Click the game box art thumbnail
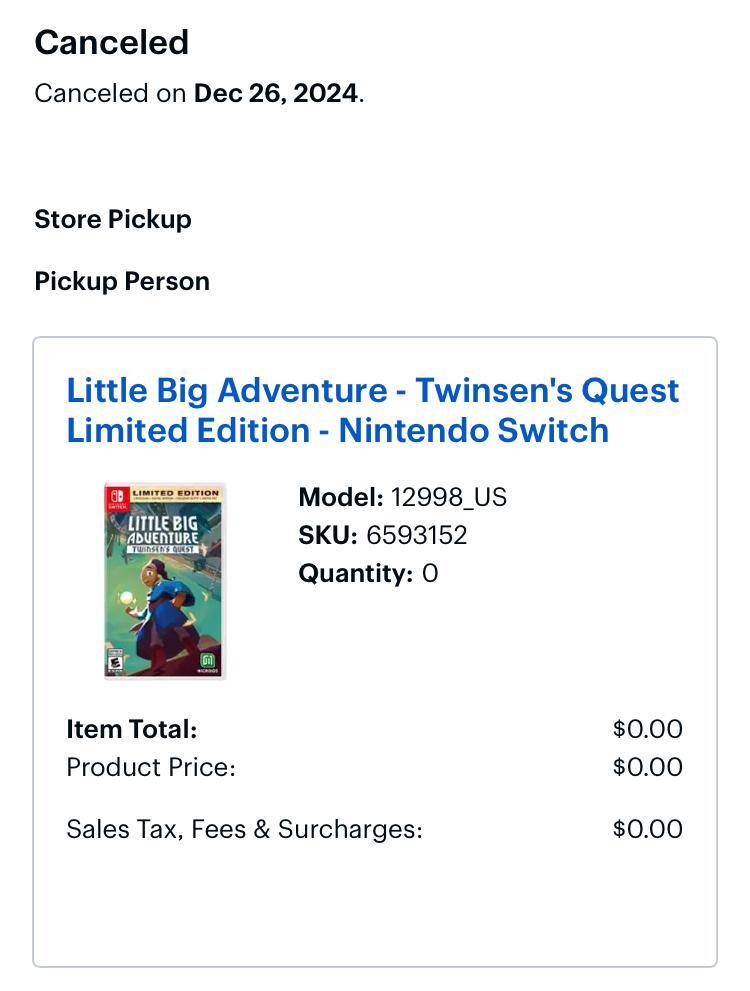Viewport: 750px width, 991px height. click(x=165, y=581)
